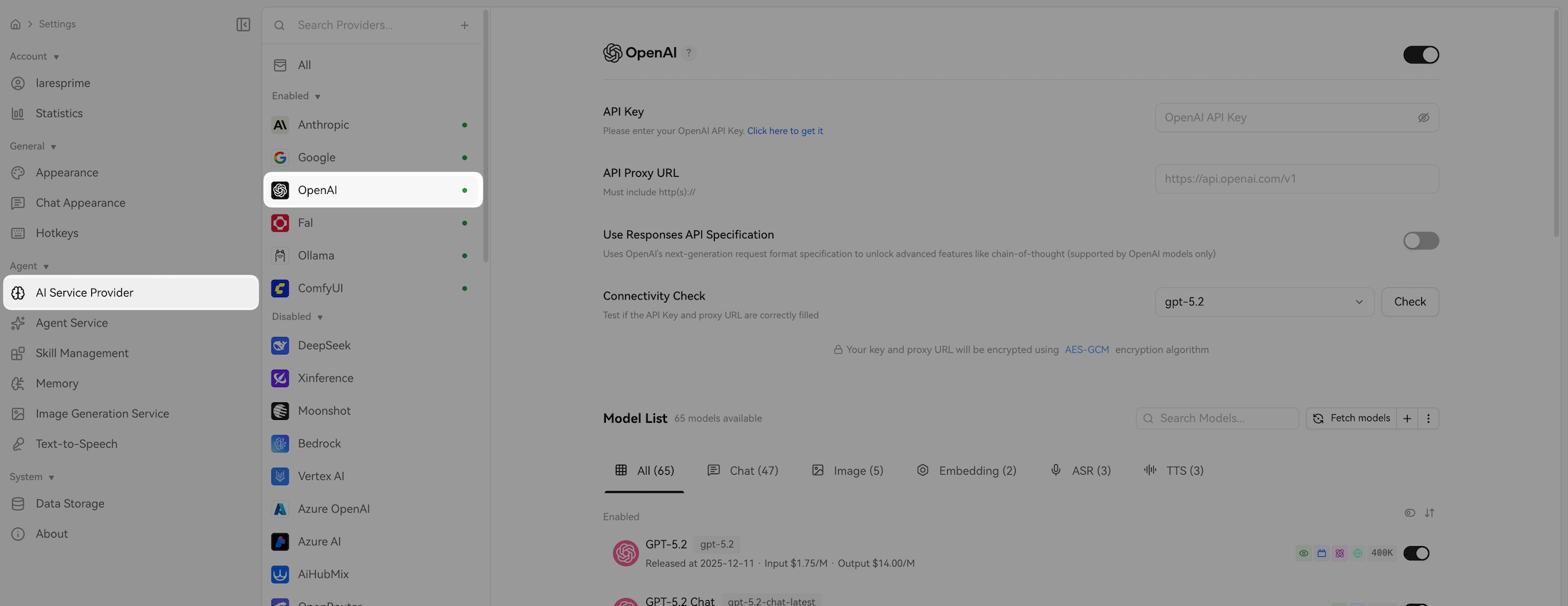Collapse the settings sidebar panel
Viewport: 1568px width, 606px height.
(243, 24)
